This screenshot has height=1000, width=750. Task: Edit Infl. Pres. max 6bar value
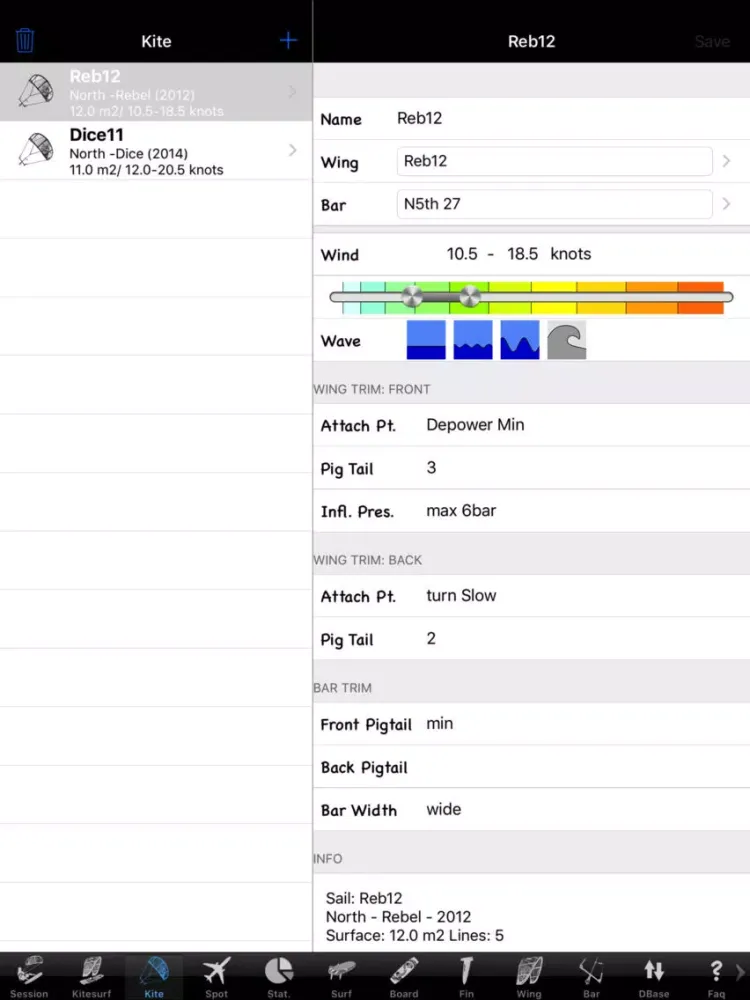461,511
